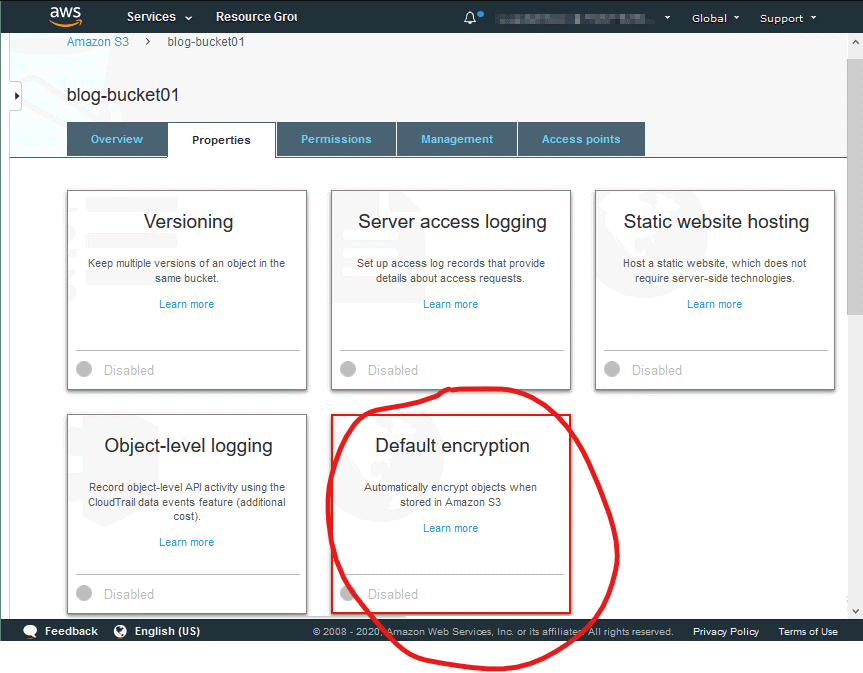
Task: Open the blurred account name dropdown
Action: [582, 19]
